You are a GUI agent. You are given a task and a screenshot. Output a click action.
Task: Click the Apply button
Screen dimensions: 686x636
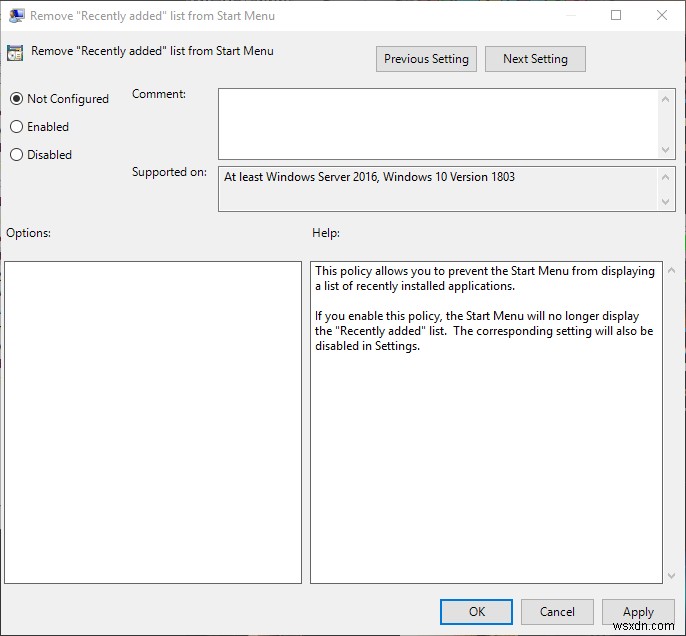coord(638,612)
